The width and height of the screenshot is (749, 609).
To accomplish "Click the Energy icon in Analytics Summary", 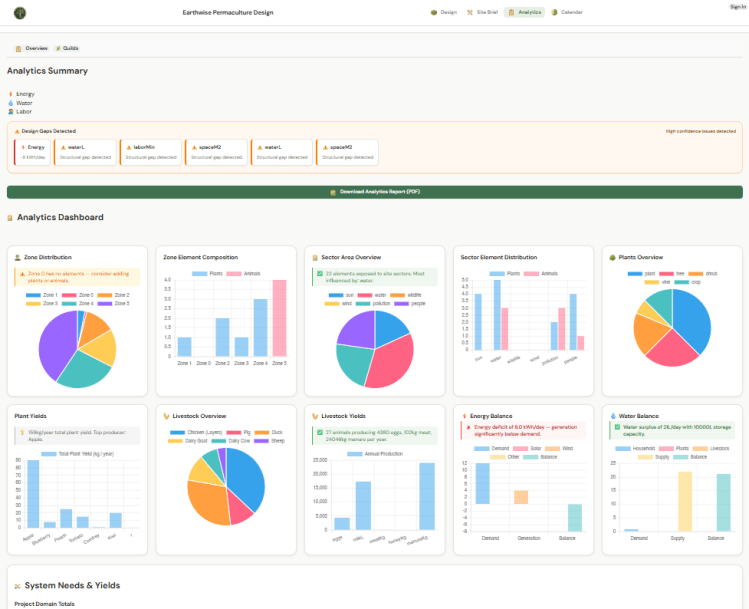I will coord(10,94).
